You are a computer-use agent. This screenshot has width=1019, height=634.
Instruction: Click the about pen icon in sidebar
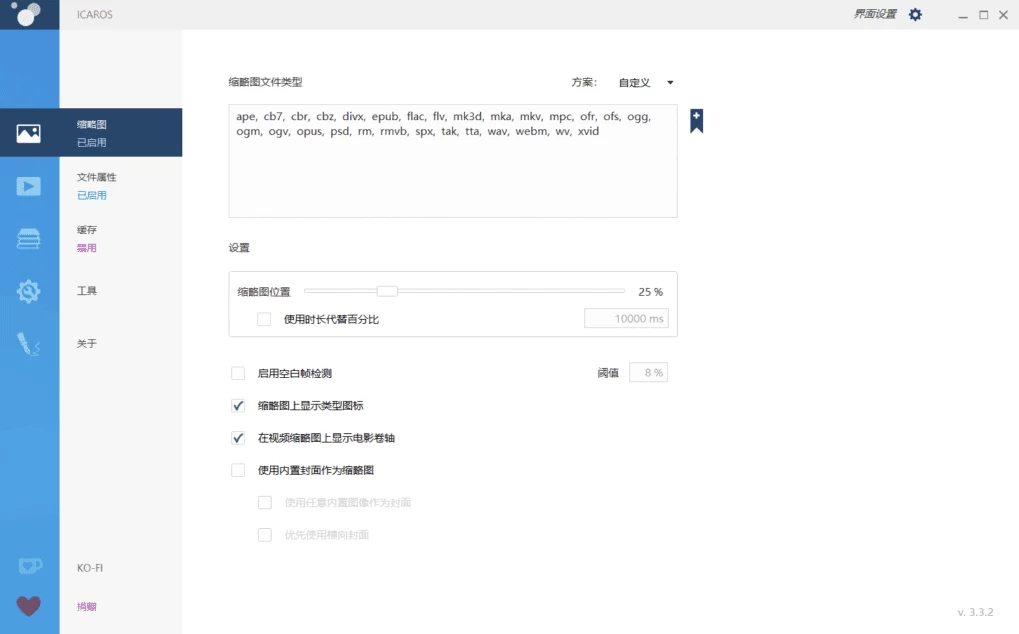[x=29, y=344]
